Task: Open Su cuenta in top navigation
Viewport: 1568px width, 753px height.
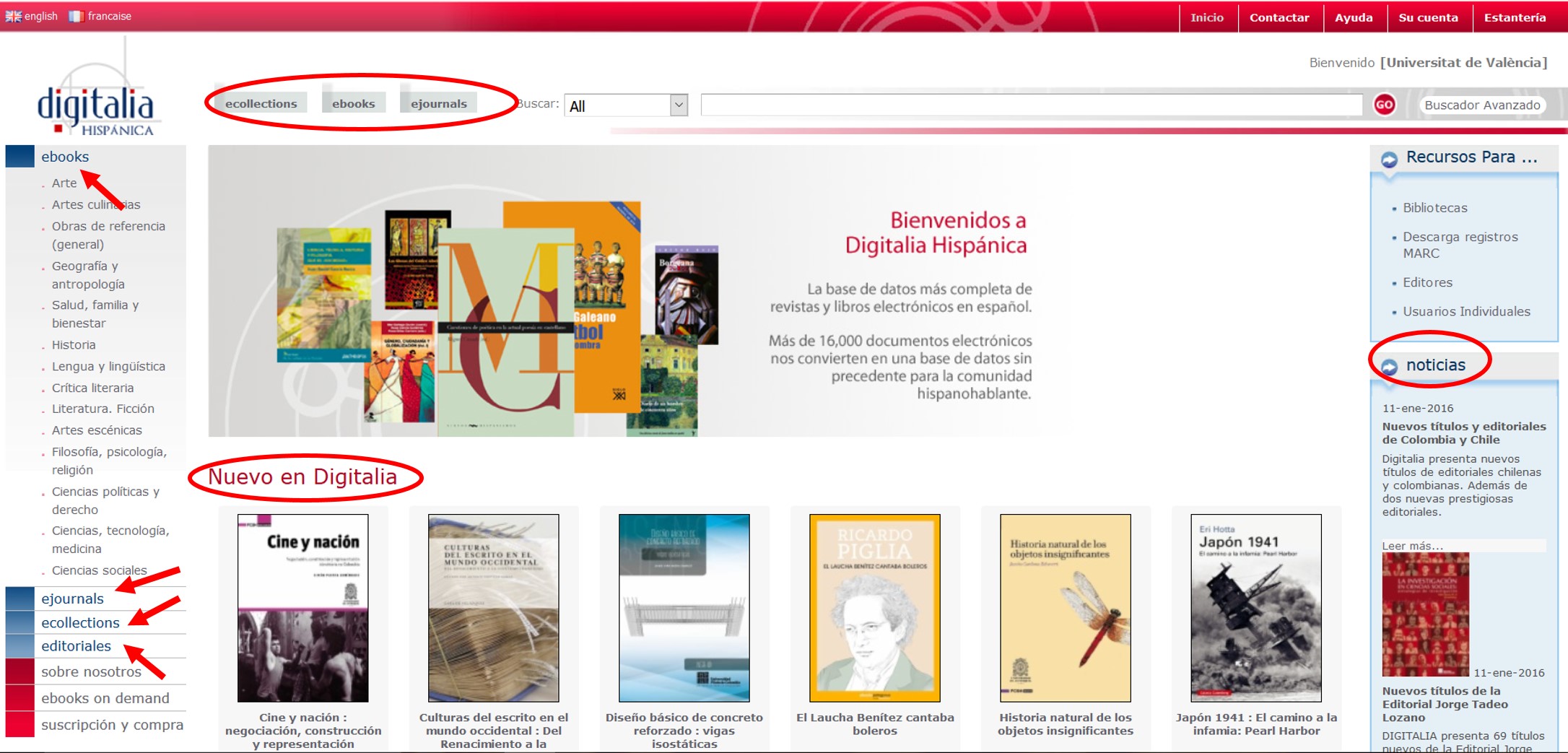Action: click(x=1428, y=17)
